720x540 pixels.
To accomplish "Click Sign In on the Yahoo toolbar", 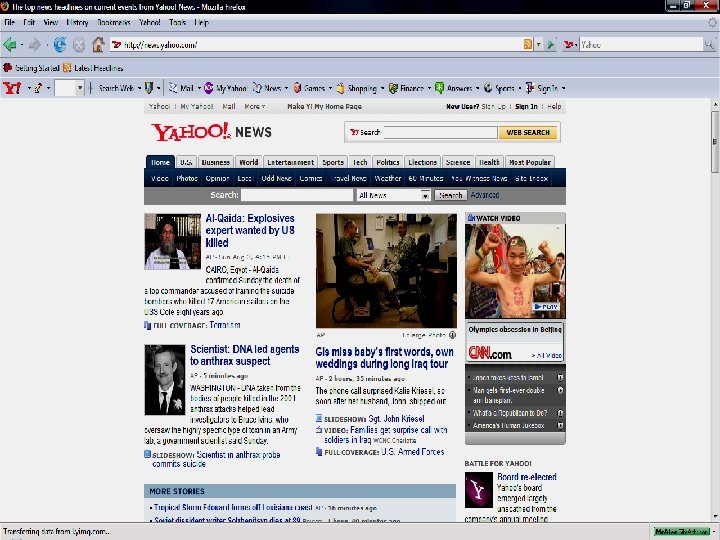I will 542,88.
